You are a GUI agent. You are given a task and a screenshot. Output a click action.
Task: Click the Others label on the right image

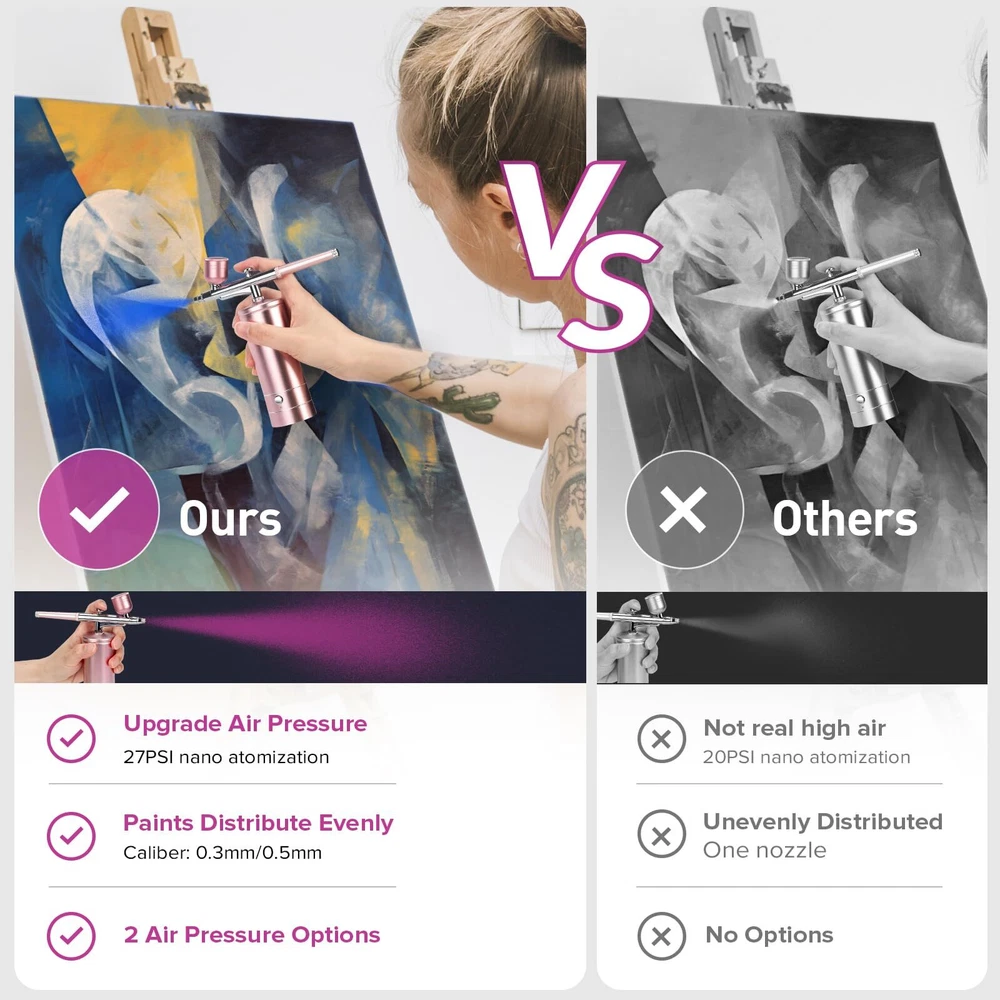click(x=845, y=518)
